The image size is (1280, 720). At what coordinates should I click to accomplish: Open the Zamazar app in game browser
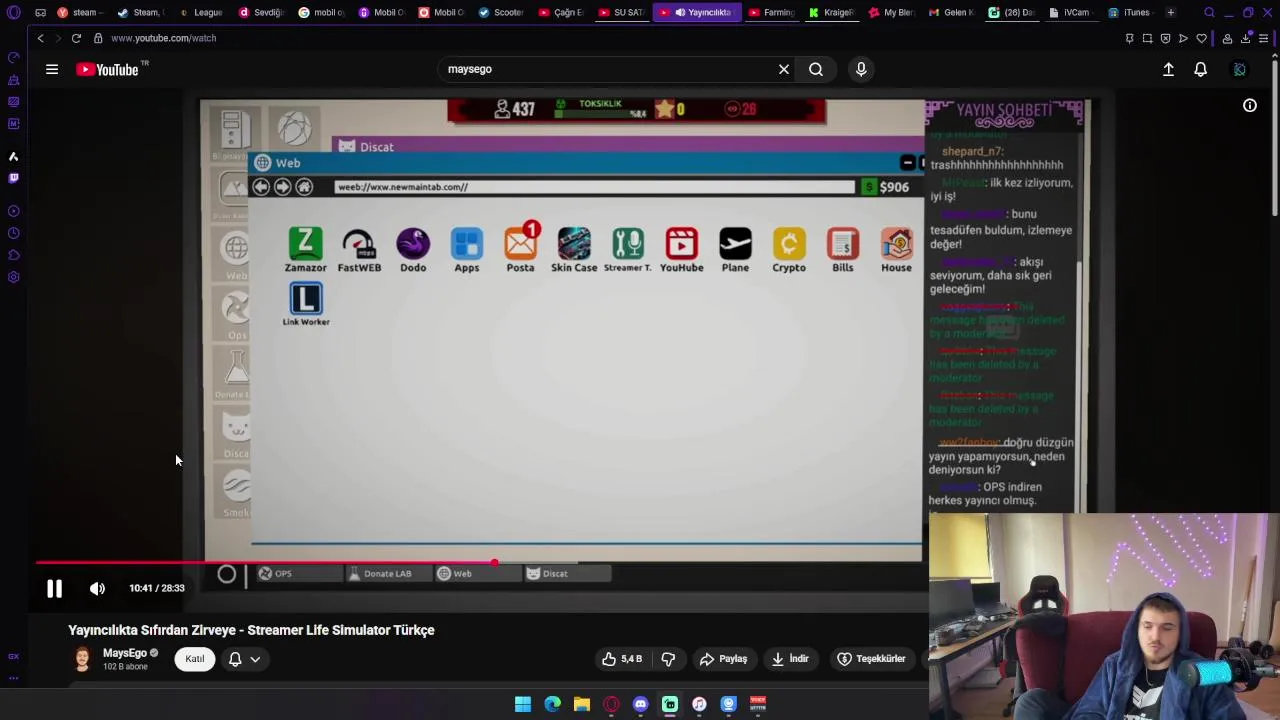[305, 250]
